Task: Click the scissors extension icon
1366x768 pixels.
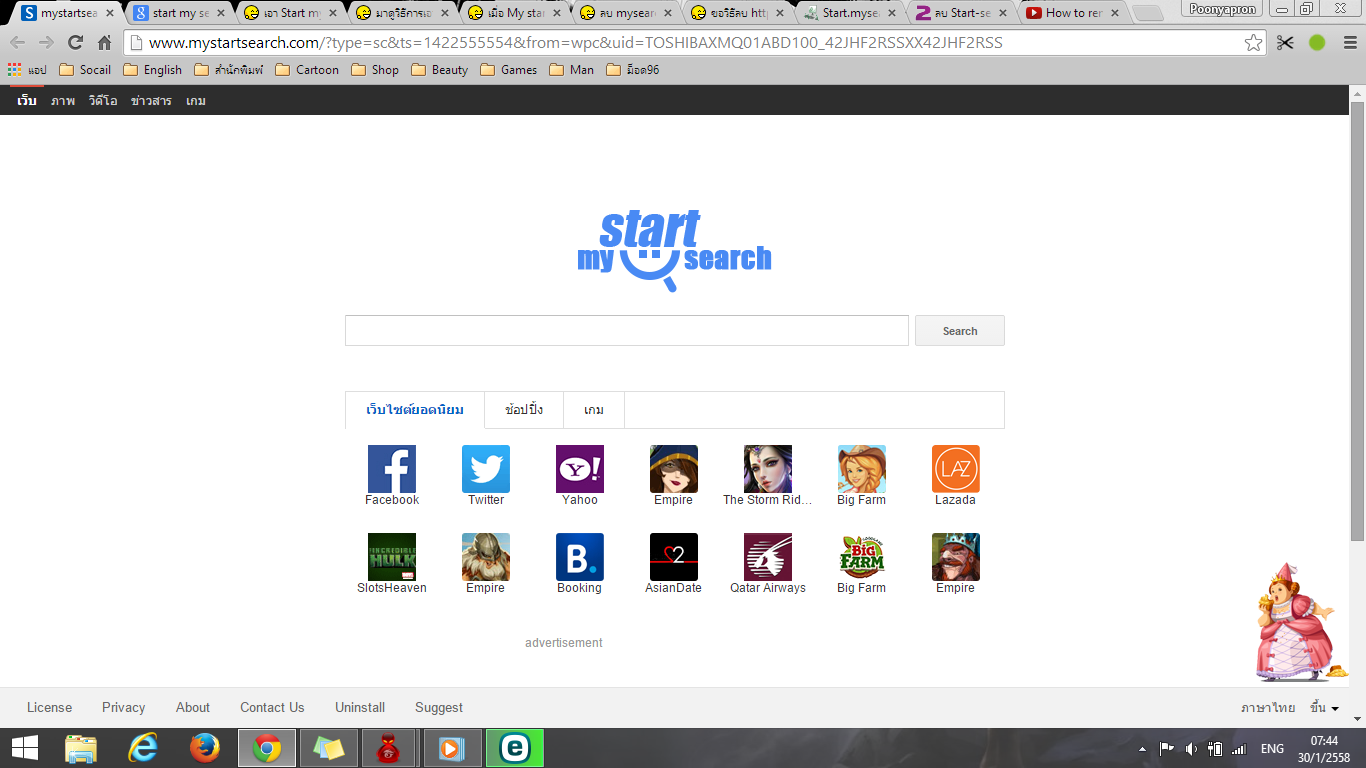Action: [x=1285, y=43]
